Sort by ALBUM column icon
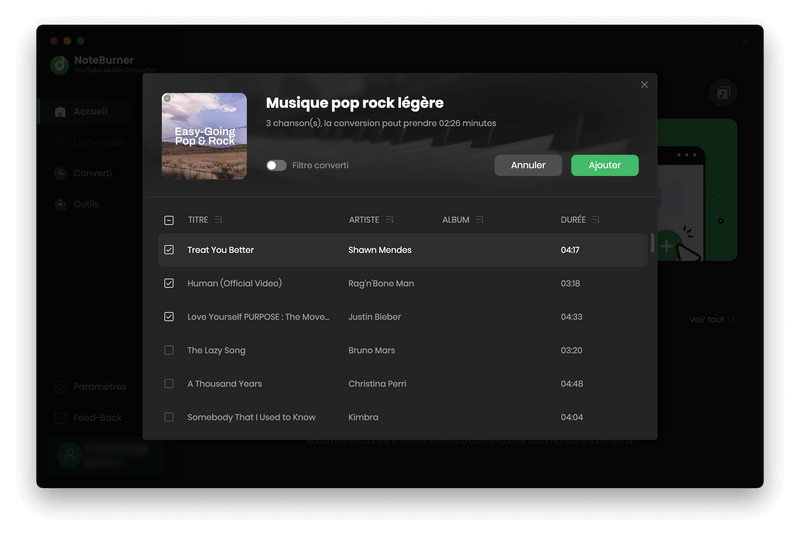The width and height of the screenshot is (800, 536). tap(480, 219)
